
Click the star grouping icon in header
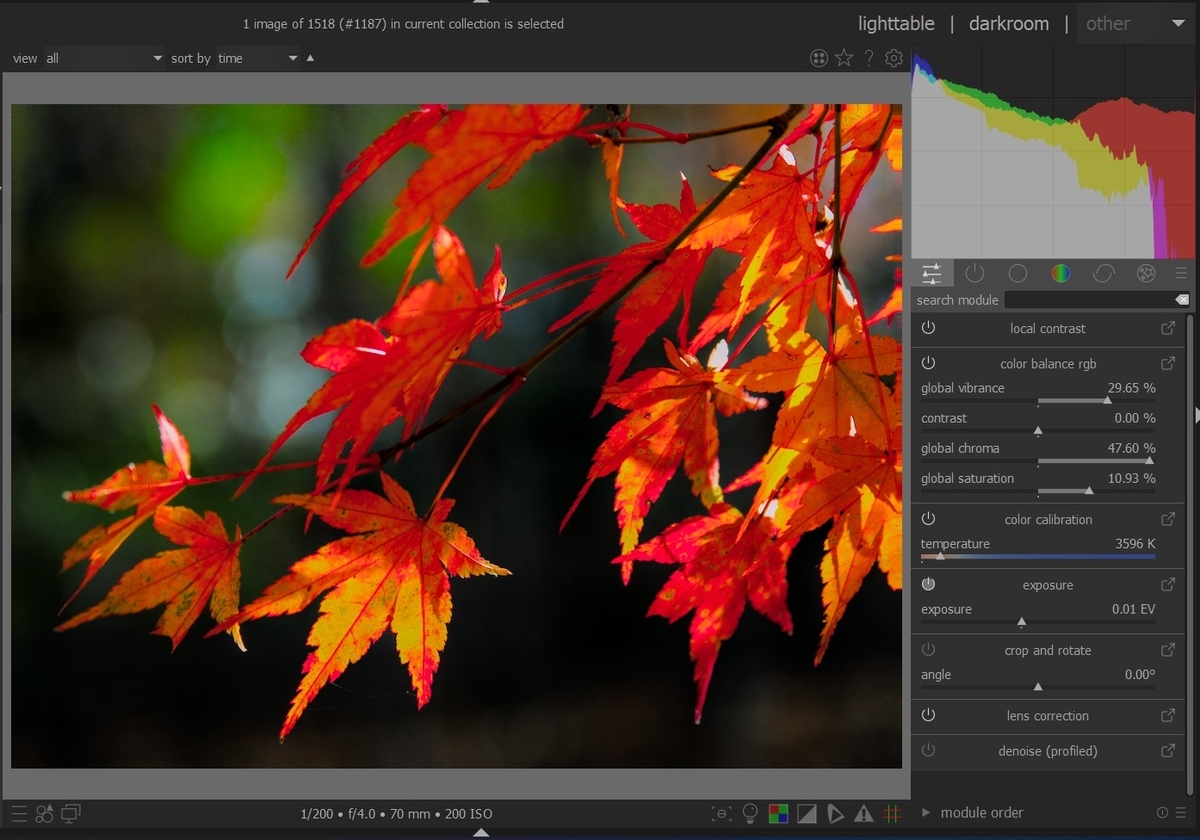pyautogui.click(x=844, y=58)
